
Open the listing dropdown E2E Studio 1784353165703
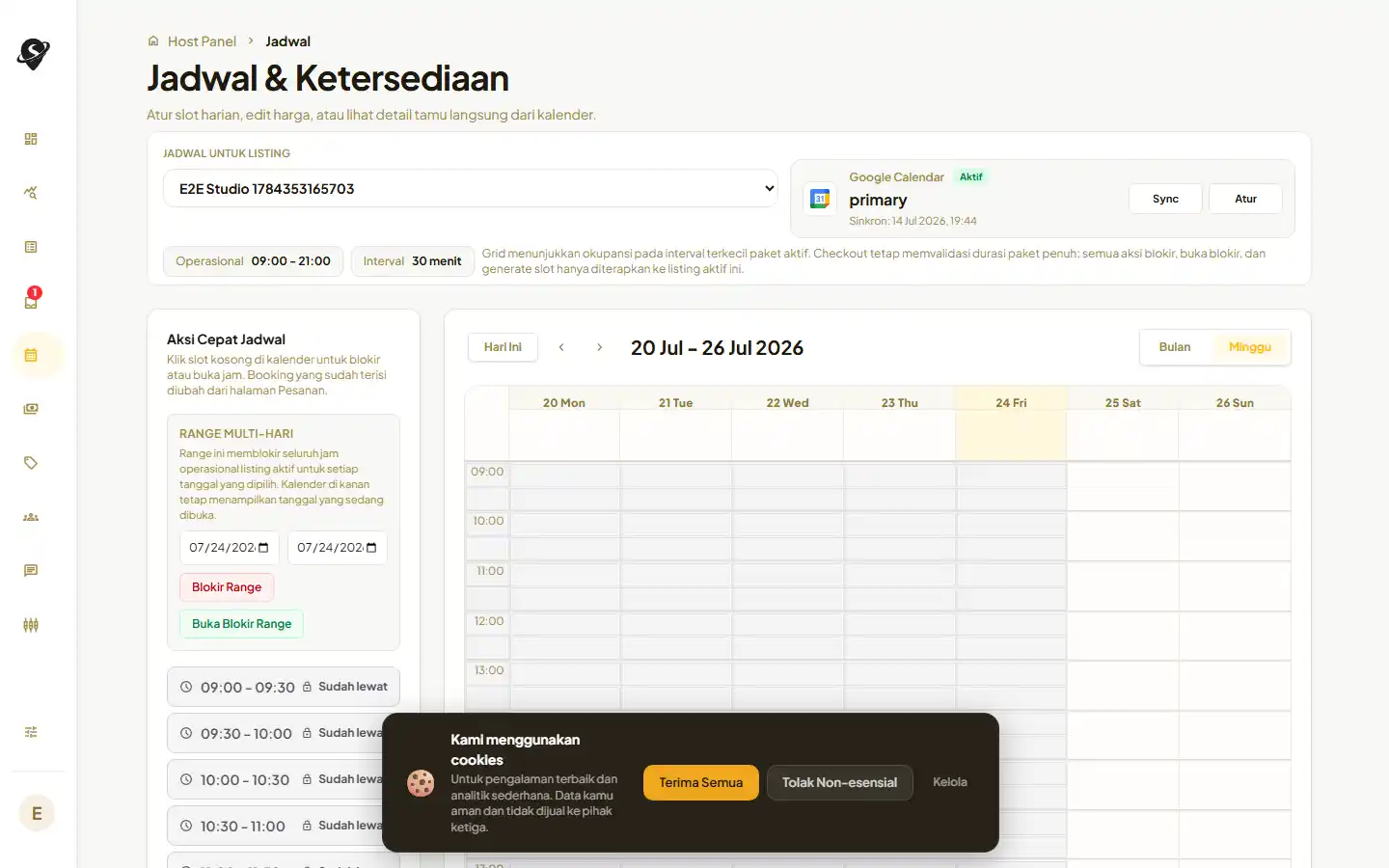[x=471, y=189]
